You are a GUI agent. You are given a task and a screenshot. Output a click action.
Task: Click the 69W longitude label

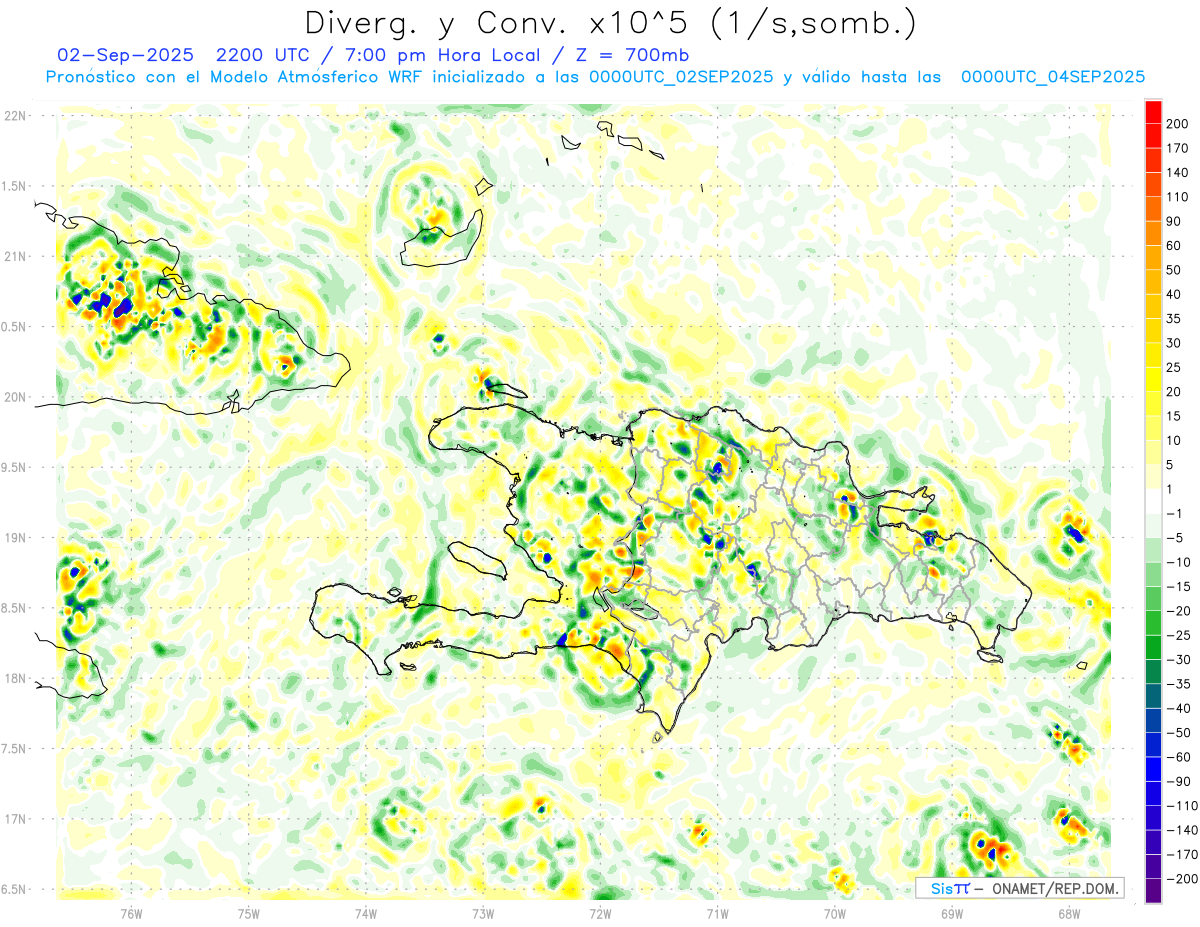952,913
